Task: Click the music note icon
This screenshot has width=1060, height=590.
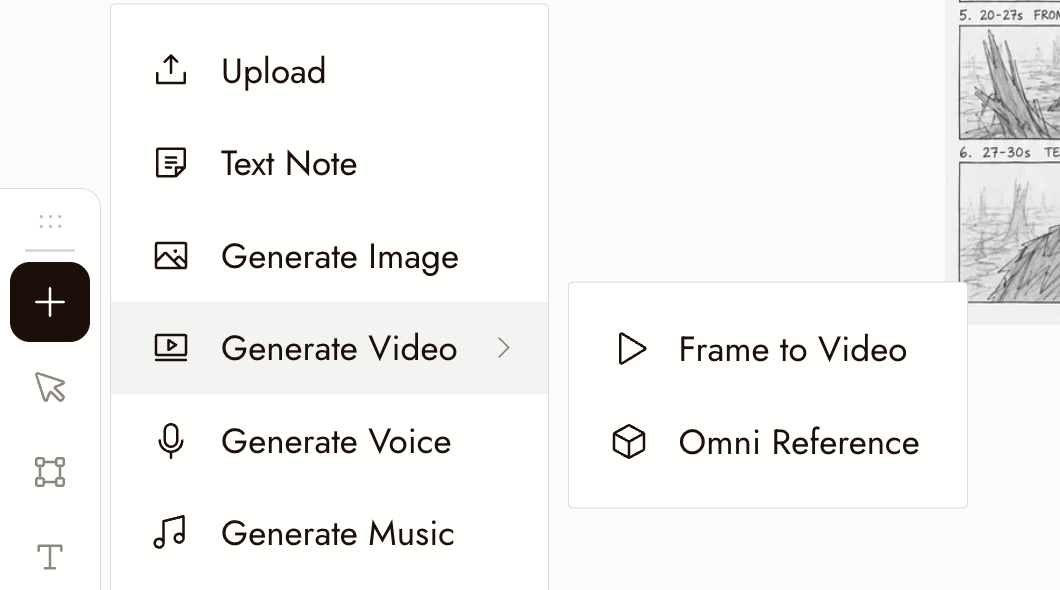Action: pos(170,533)
